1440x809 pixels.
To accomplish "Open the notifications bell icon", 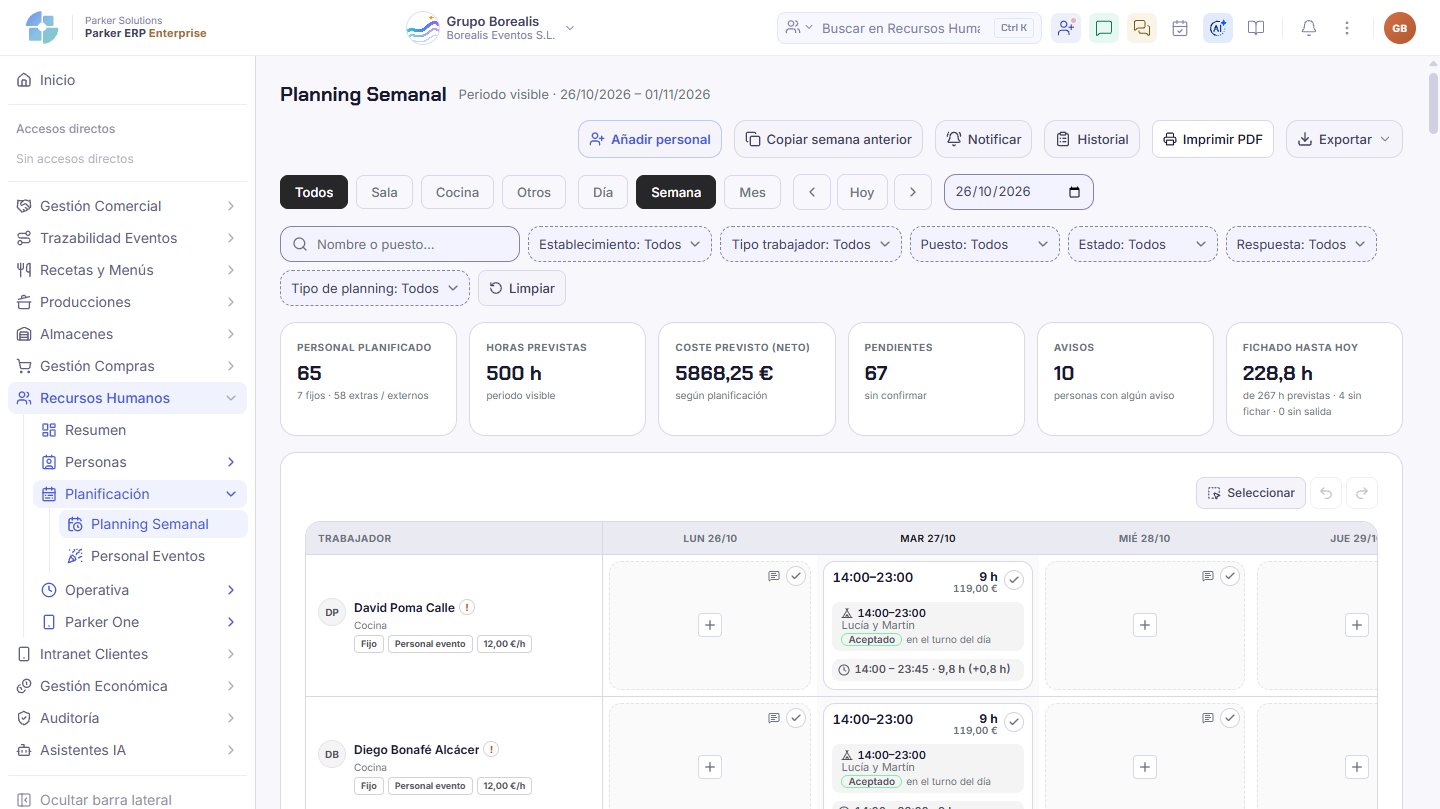I will (x=1308, y=28).
